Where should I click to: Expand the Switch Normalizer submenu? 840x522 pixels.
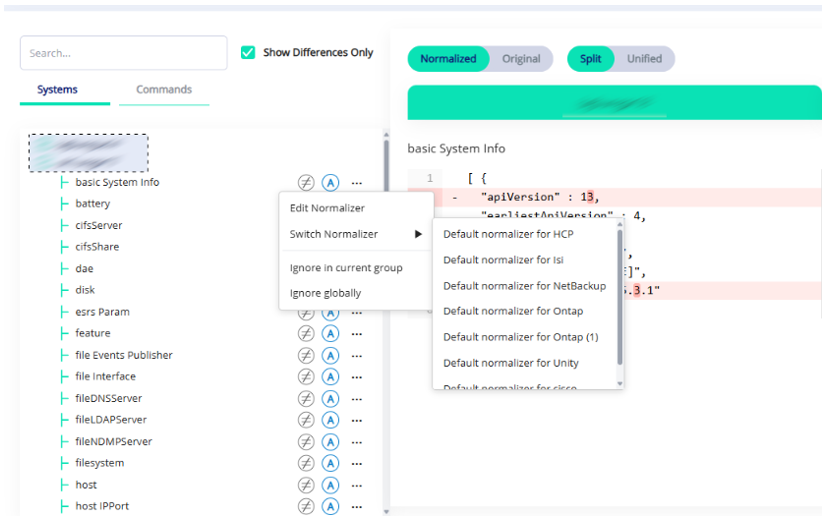(x=356, y=234)
